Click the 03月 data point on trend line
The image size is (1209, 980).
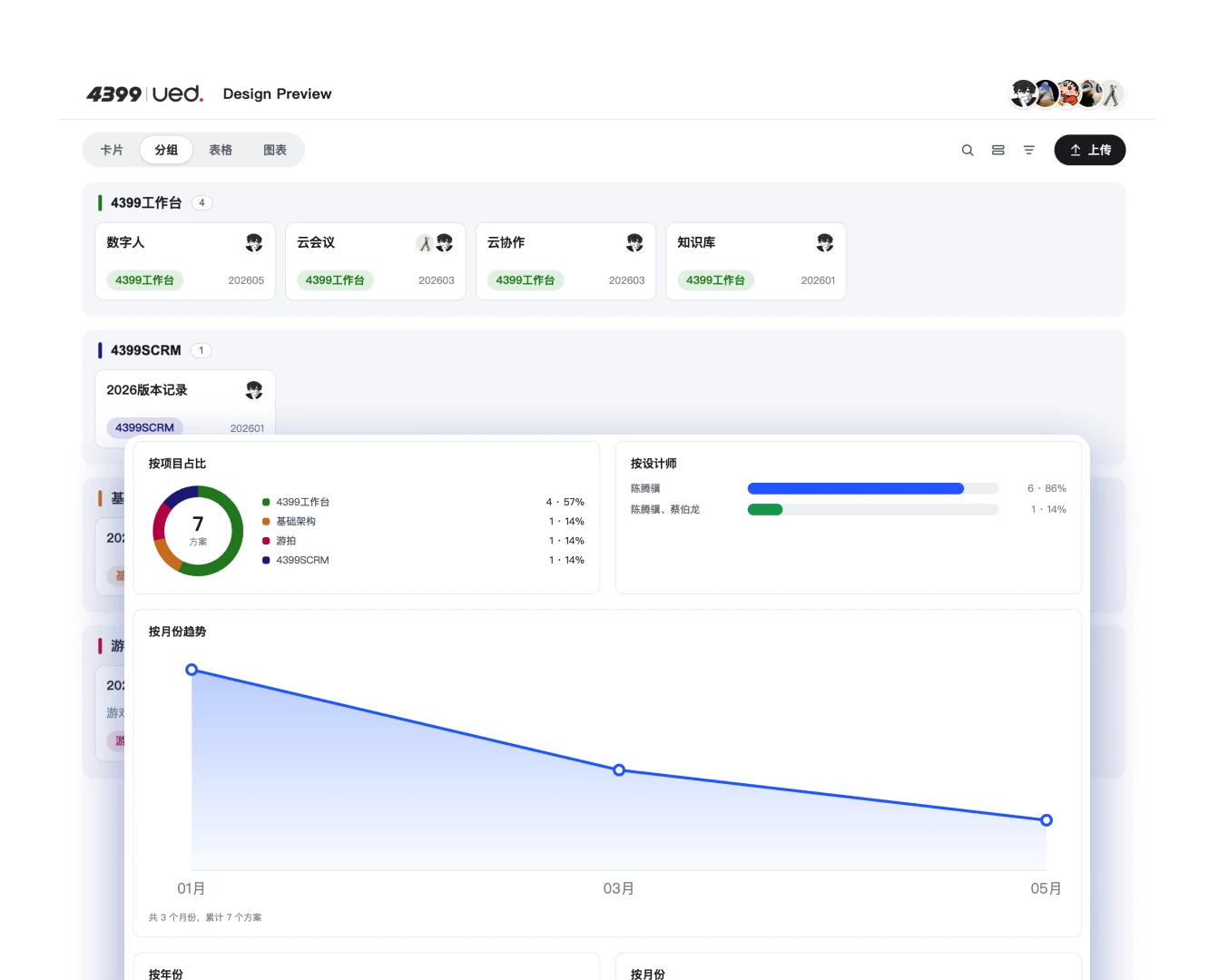(619, 770)
